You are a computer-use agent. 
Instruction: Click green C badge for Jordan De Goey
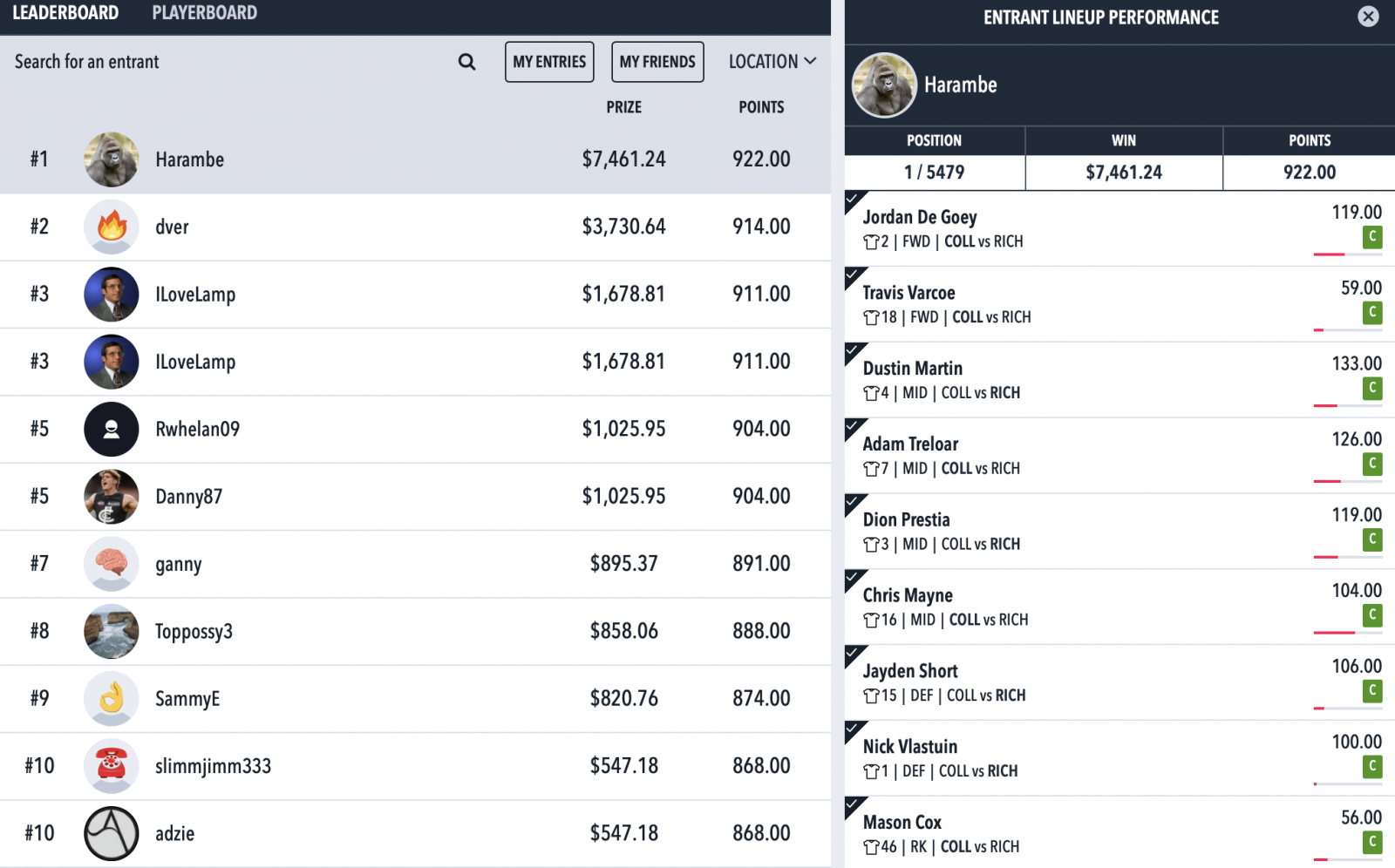[x=1372, y=237]
